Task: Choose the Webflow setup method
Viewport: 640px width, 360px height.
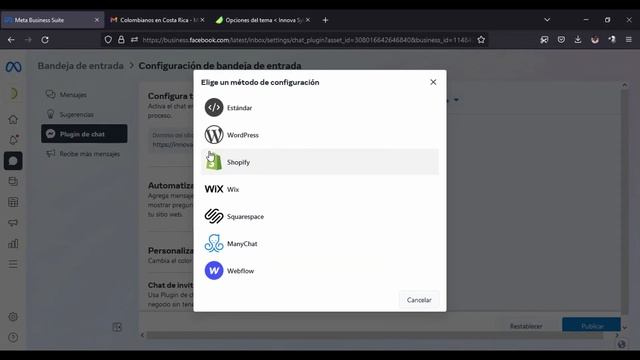Action: point(319,271)
